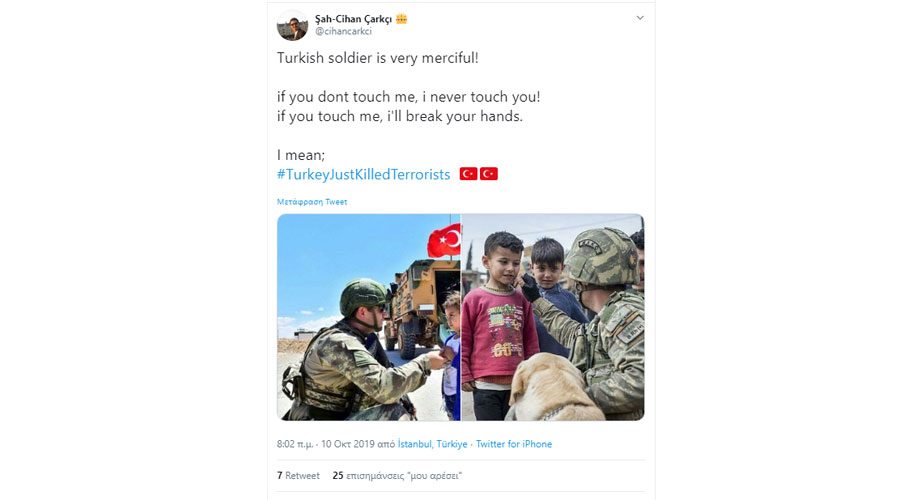
Task: View the 25 likes list
Action: click(397, 476)
